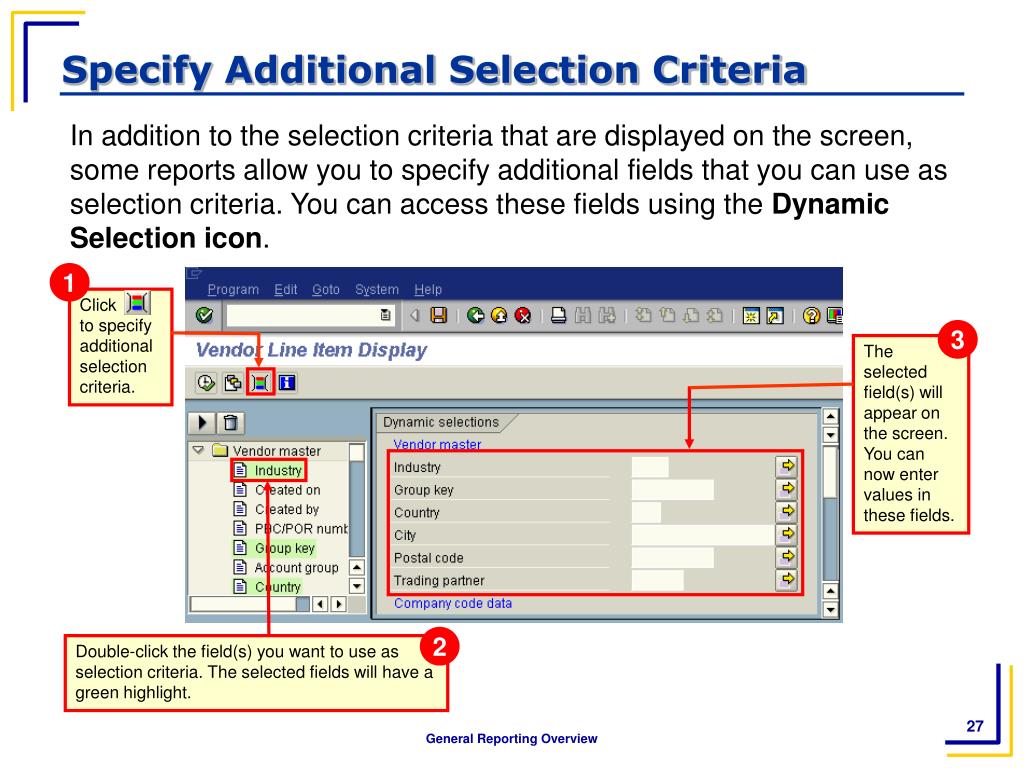This screenshot has height=768, width=1024.
Task: Open the Goto menu
Action: tap(326, 289)
